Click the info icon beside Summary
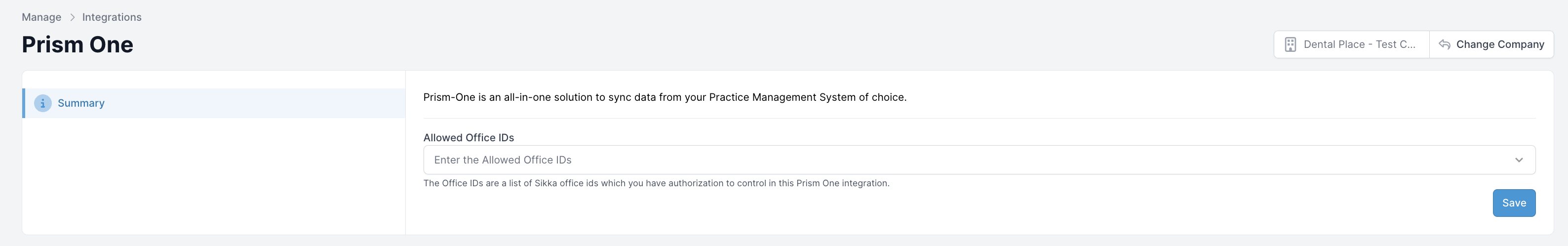The height and width of the screenshot is (246, 1568). [x=42, y=103]
